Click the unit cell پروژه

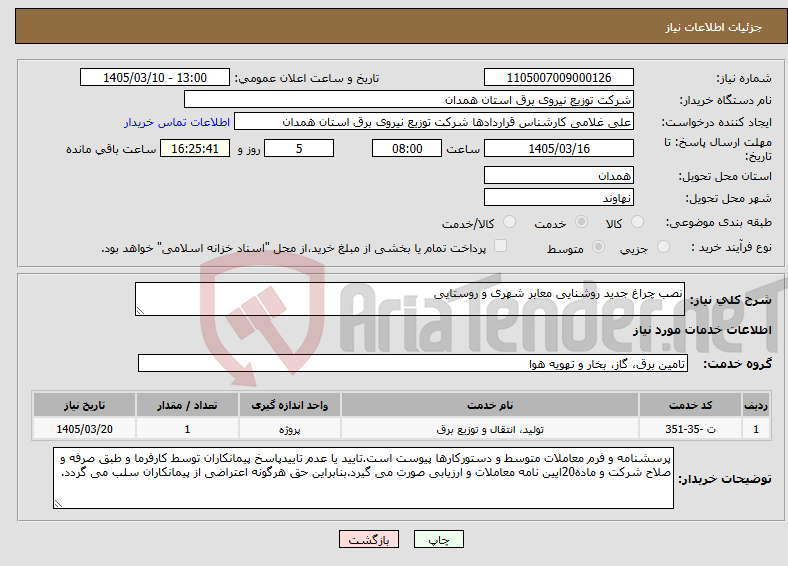pyautogui.click(x=289, y=429)
